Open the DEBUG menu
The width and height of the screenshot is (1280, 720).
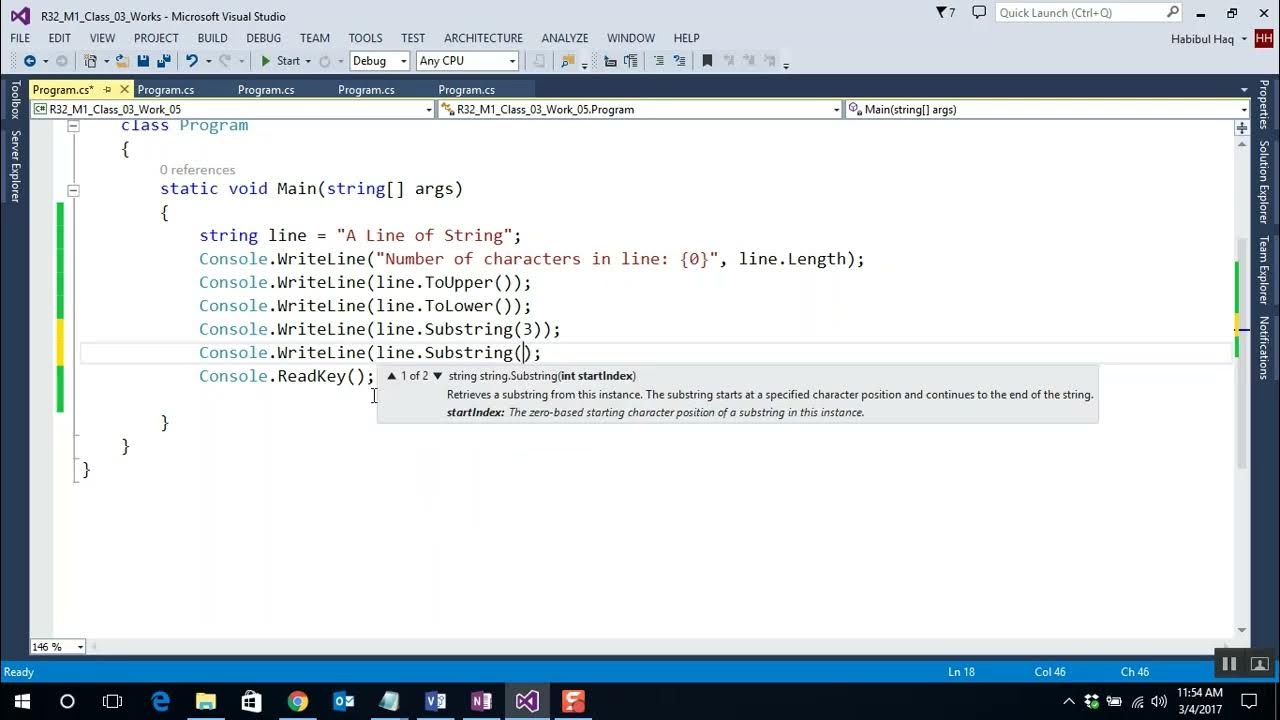(264, 38)
